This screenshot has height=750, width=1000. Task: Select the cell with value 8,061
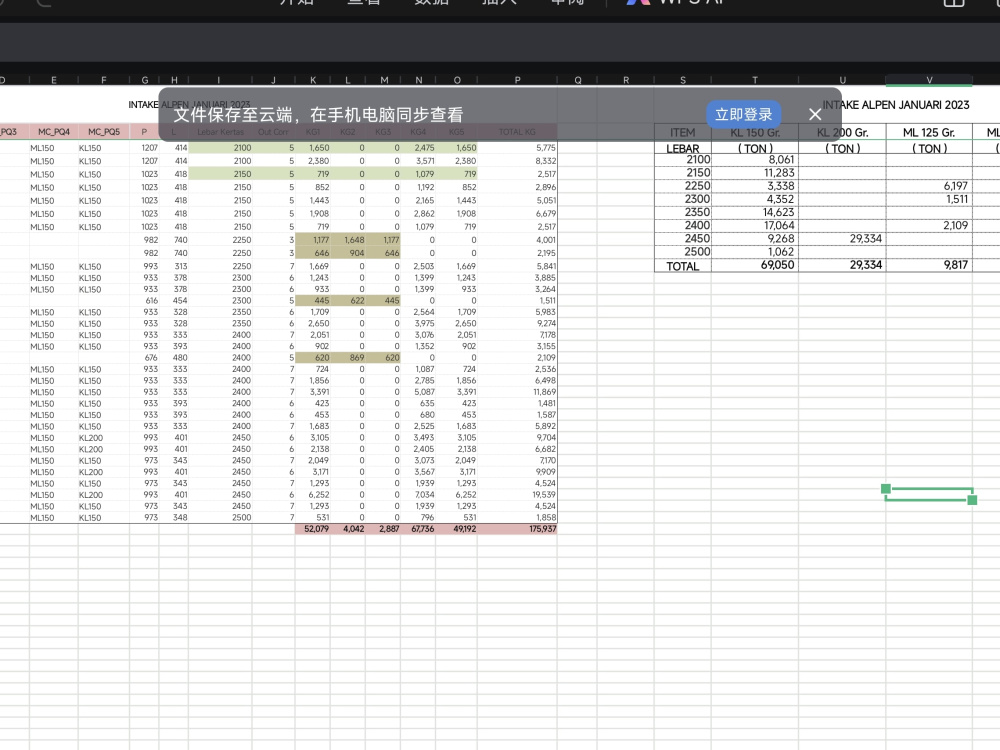click(x=754, y=159)
